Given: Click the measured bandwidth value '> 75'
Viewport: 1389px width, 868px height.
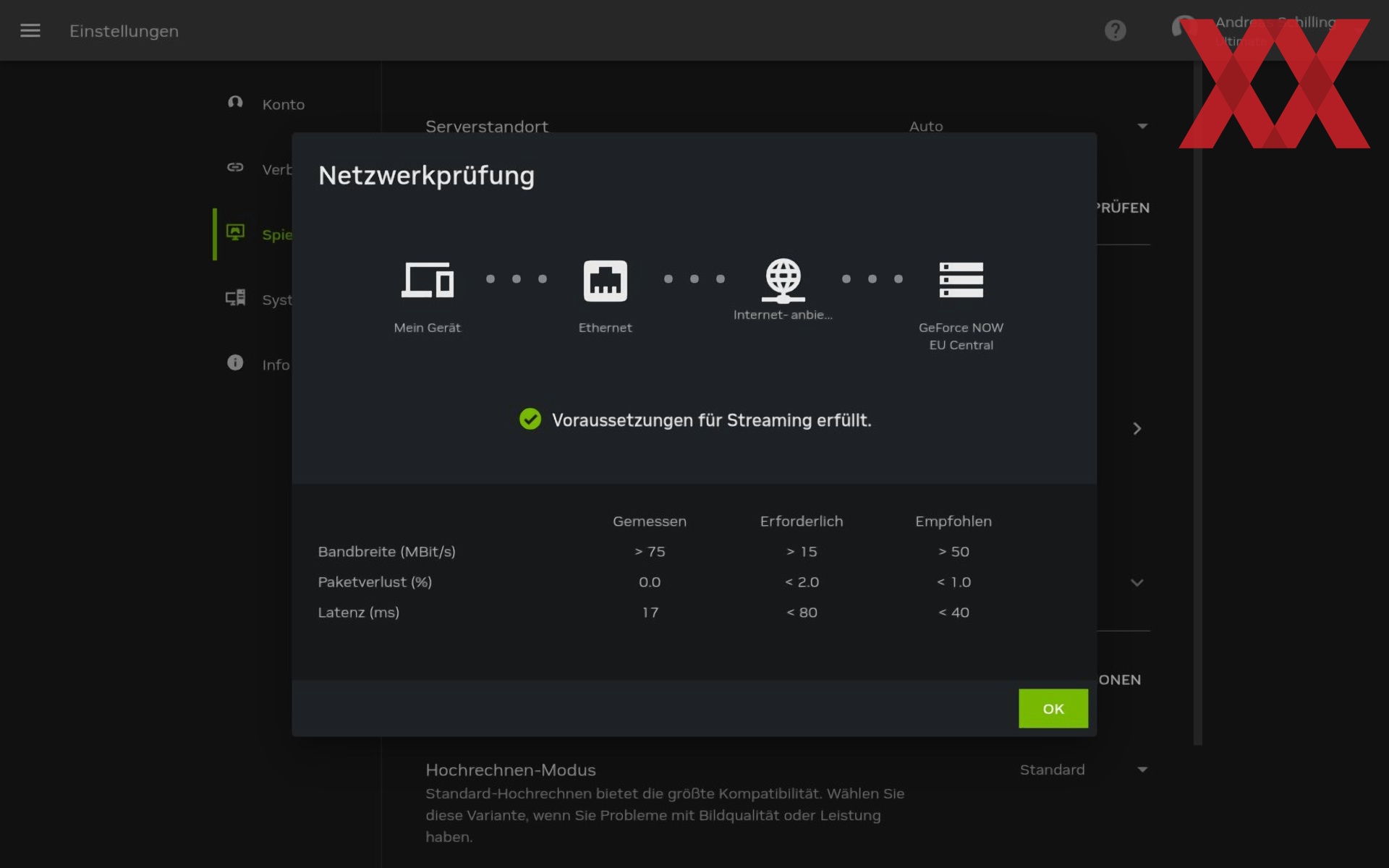Looking at the screenshot, I should [650, 551].
